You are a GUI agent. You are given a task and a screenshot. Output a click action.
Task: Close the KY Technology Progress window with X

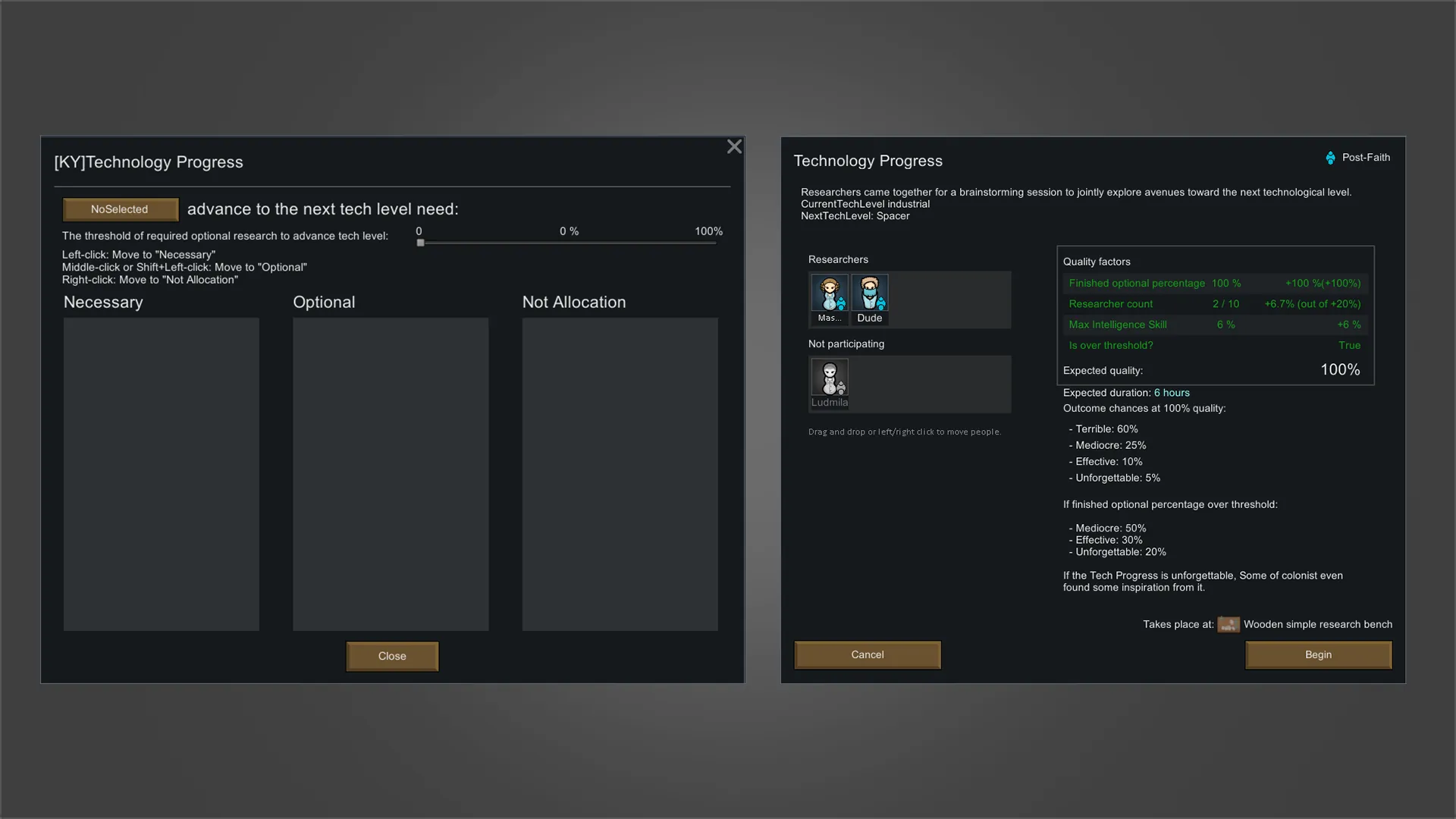[x=734, y=146]
